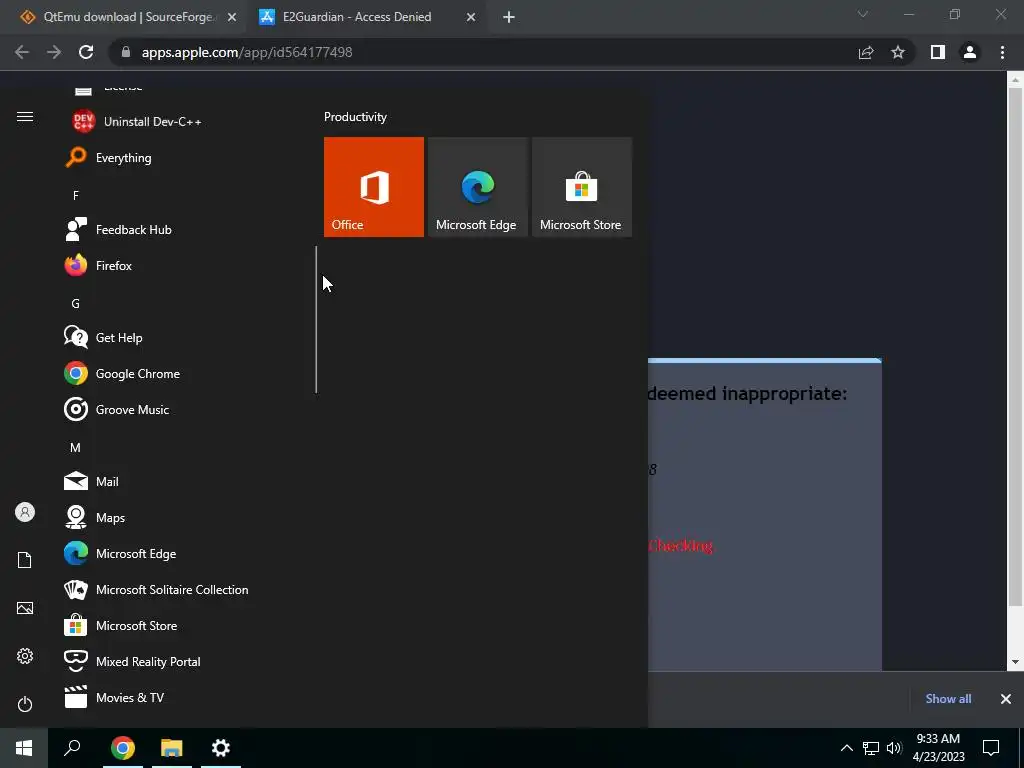Toggle Chrome side panel
1024x768 pixels.
coord(938,52)
